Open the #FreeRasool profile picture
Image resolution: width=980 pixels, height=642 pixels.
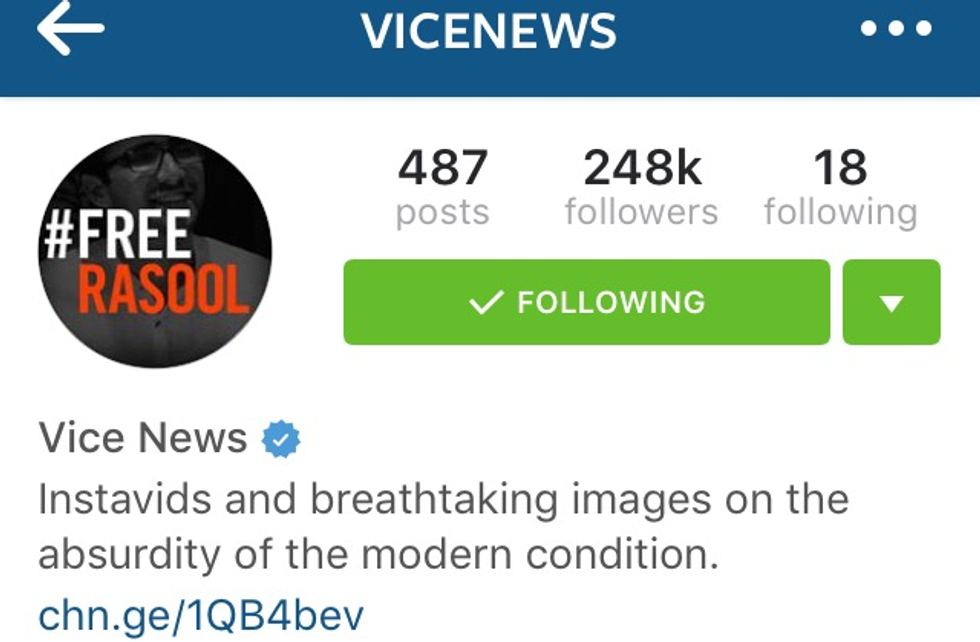(155, 251)
